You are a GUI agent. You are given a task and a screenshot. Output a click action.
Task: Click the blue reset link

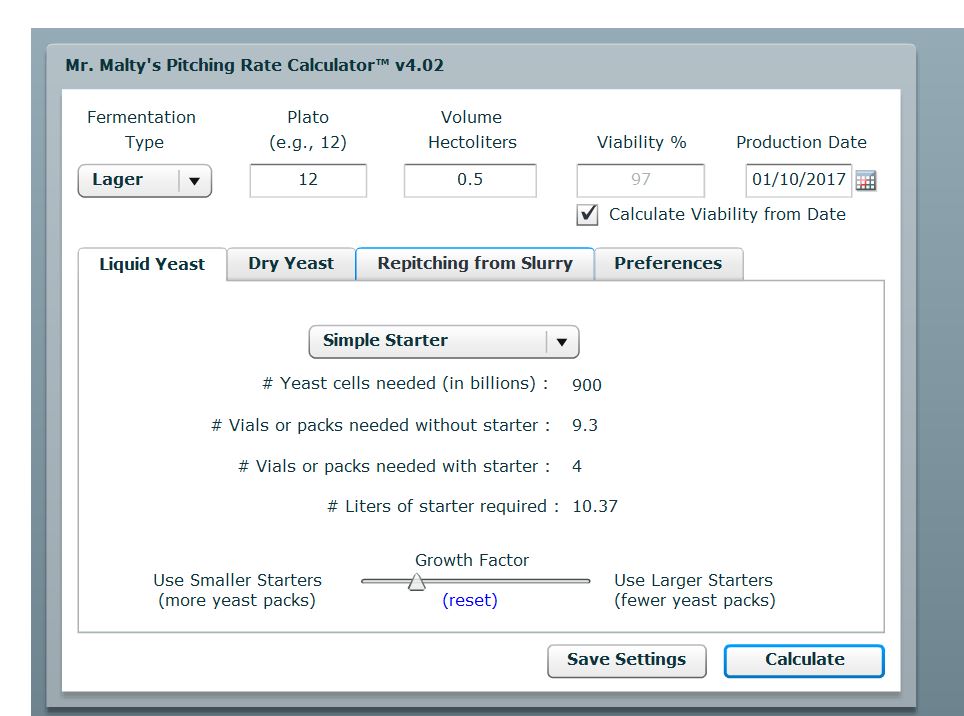click(x=470, y=601)
